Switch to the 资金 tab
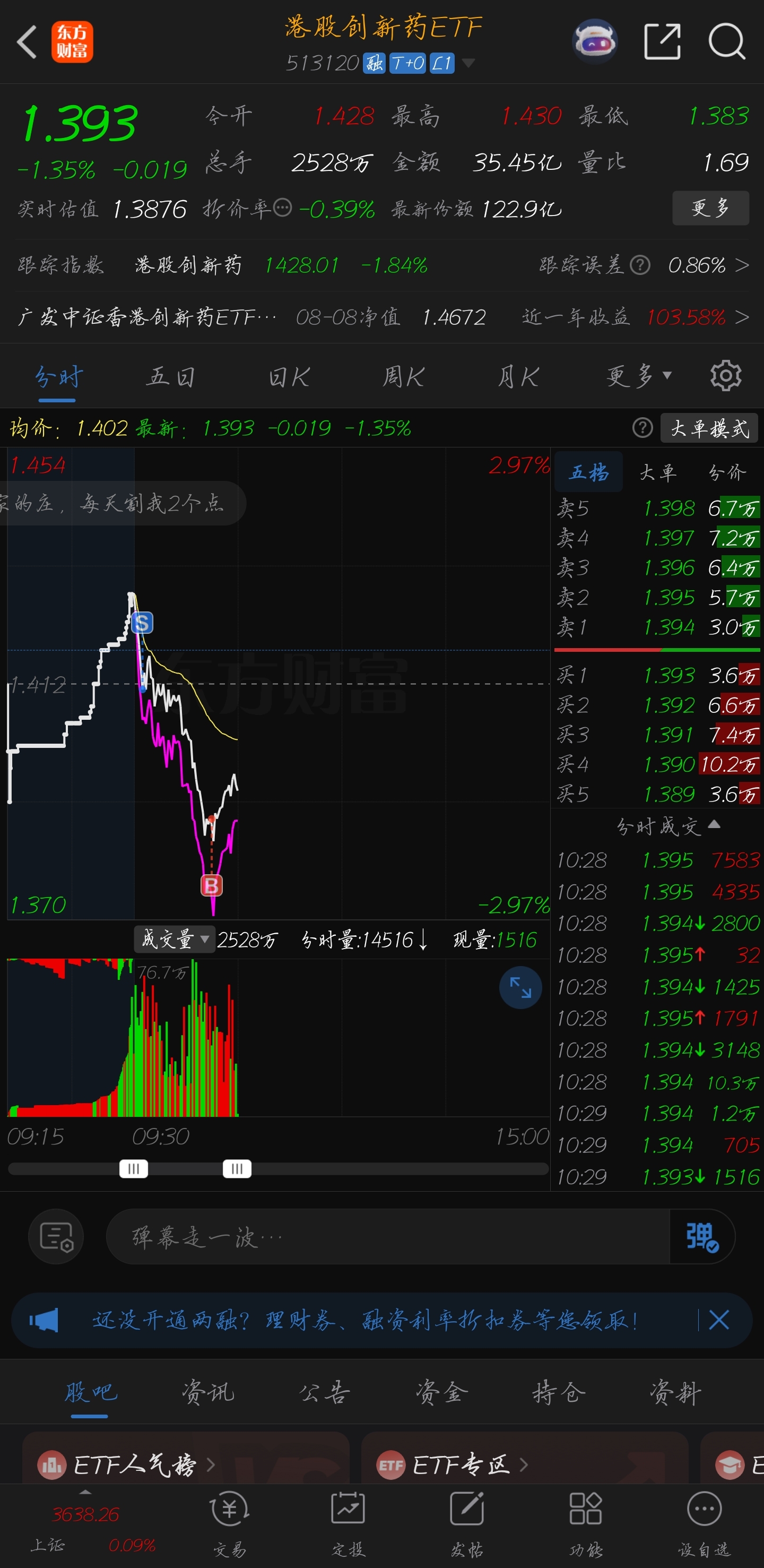Image resolution: width=764 pixels, height=1568 pixels. (x=441, y=1392)
